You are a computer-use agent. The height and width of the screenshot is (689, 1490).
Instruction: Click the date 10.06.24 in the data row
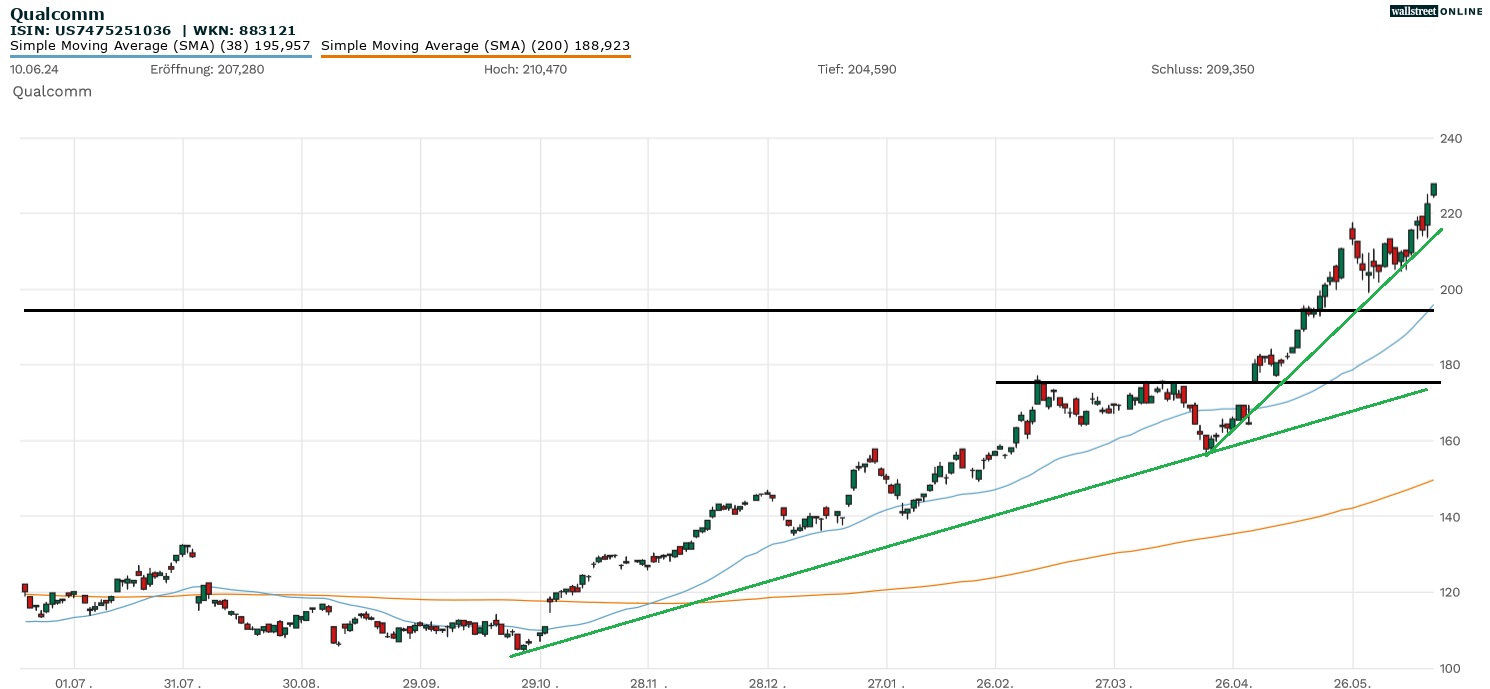coord(32,70)
